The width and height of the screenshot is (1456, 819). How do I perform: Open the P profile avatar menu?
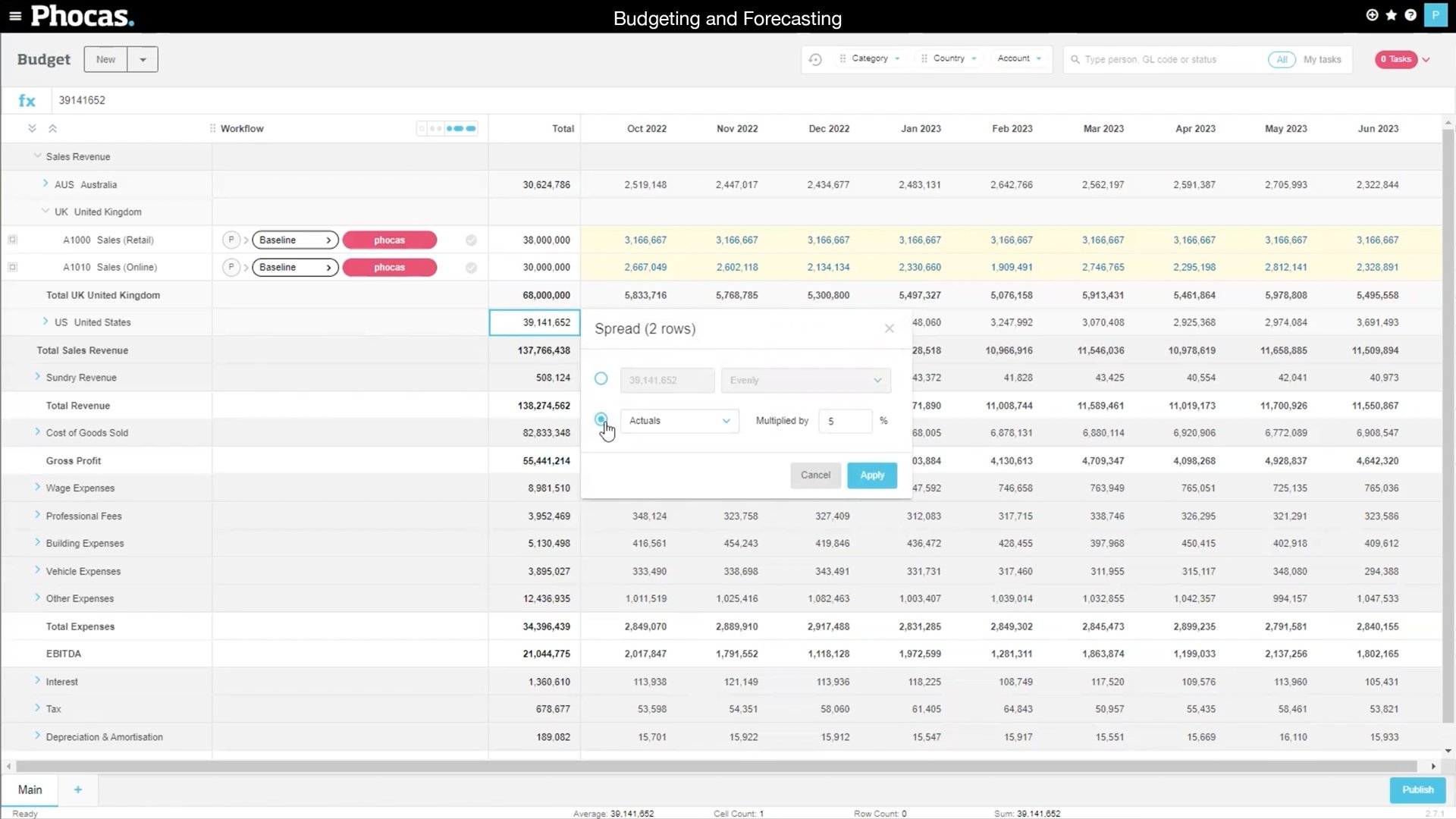point(1437,15)
